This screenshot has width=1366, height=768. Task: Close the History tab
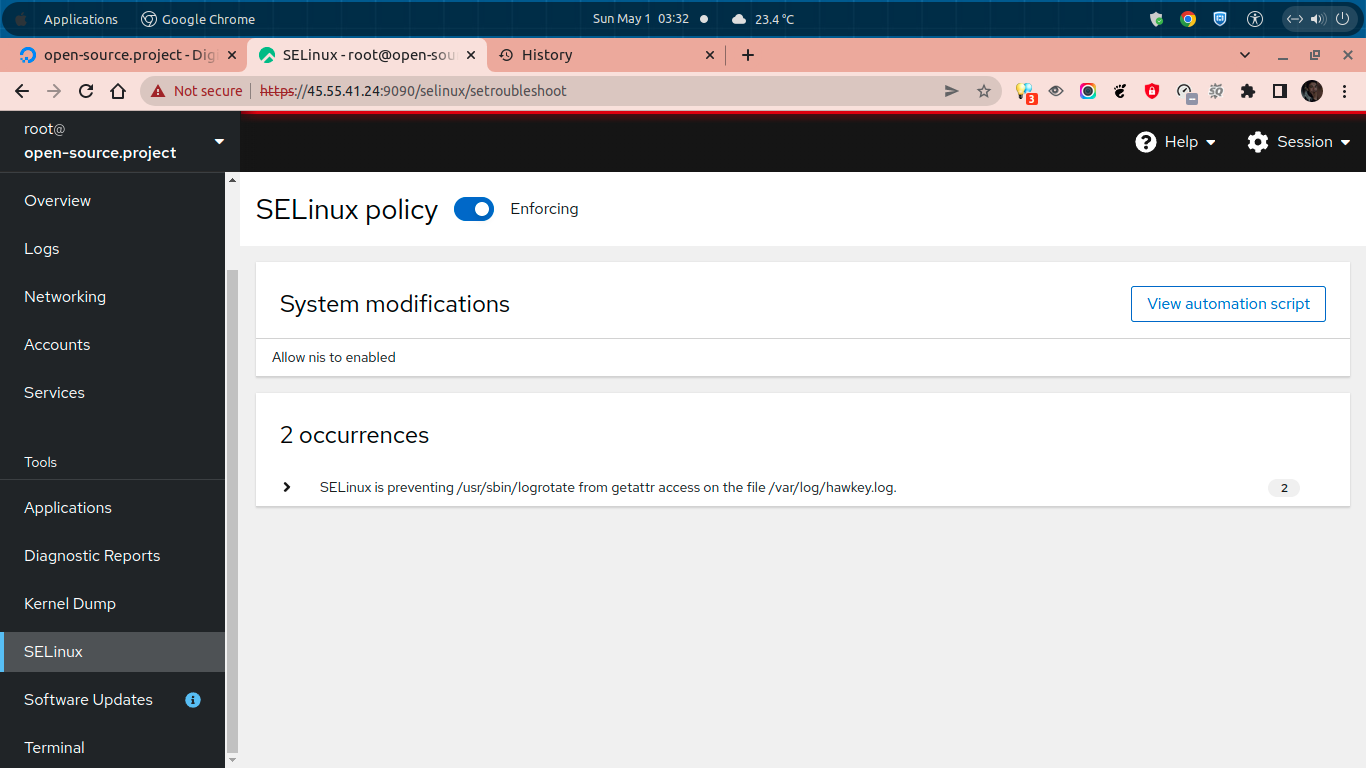(x=710, y=55)
